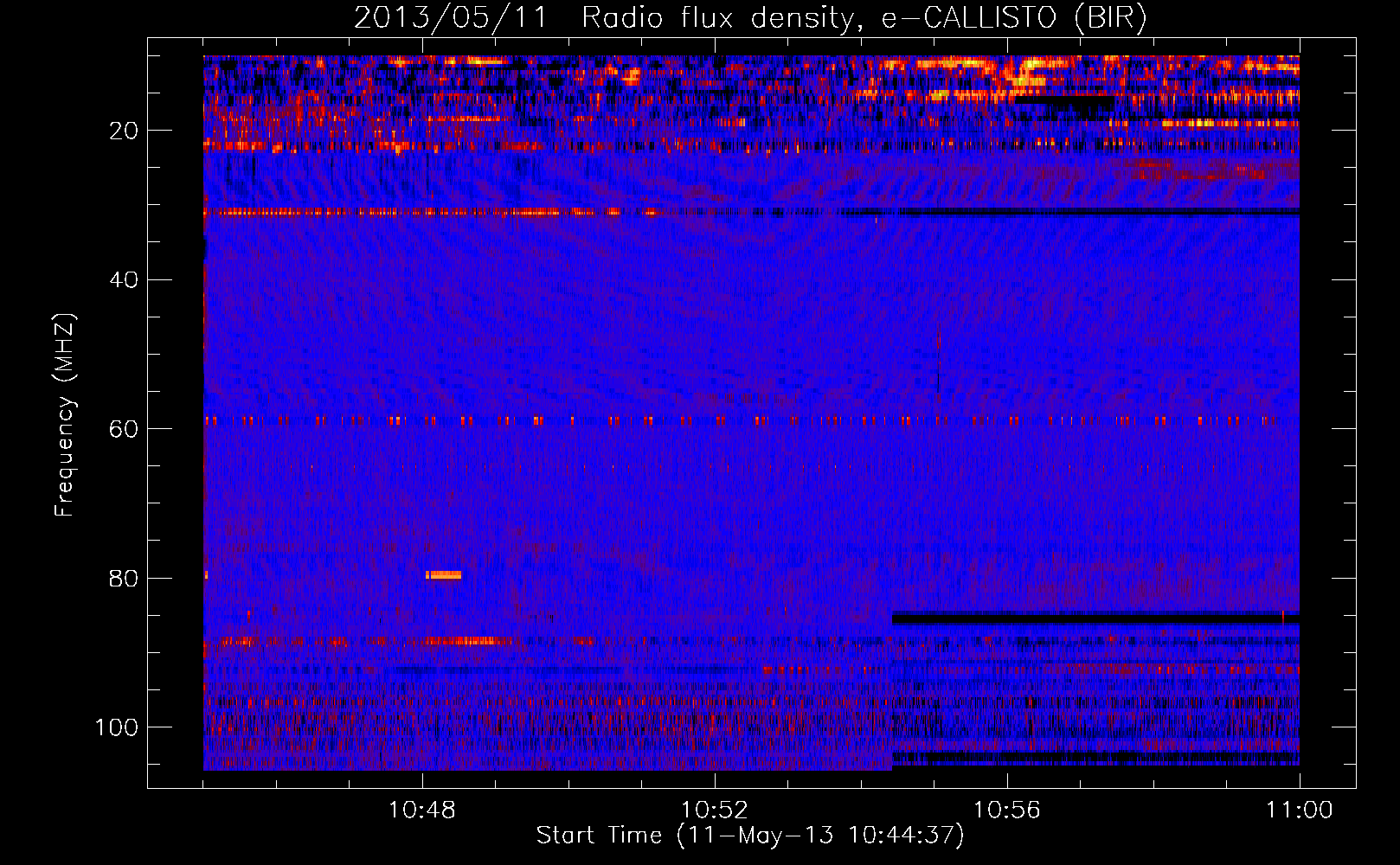Click the bright orange burst near 80 MHz
This screenshot has height=865, width=1400.
[443, 574]
